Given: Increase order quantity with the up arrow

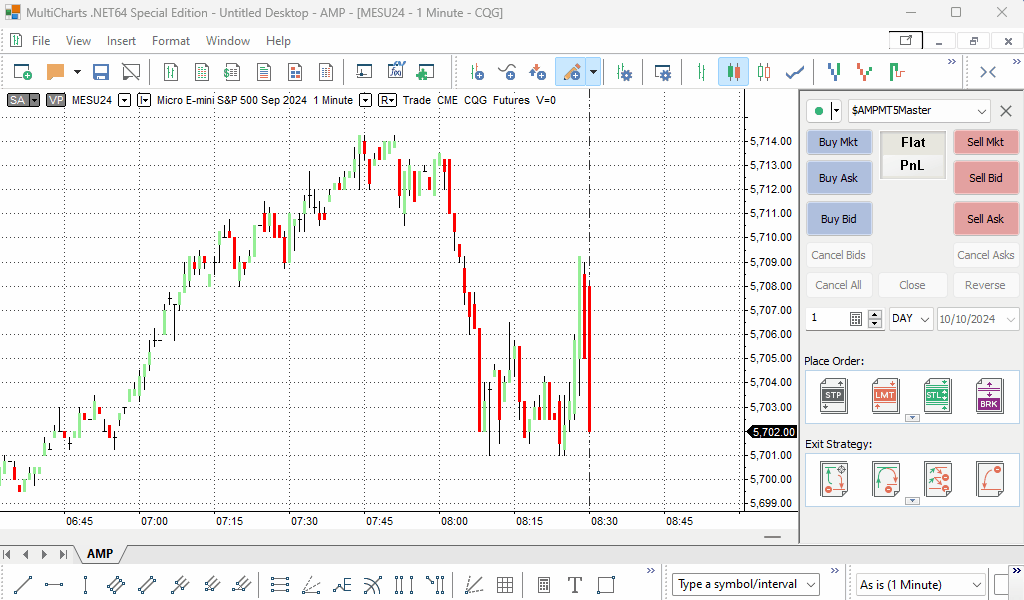Looking at the screenshot, I should click(875, 314).
